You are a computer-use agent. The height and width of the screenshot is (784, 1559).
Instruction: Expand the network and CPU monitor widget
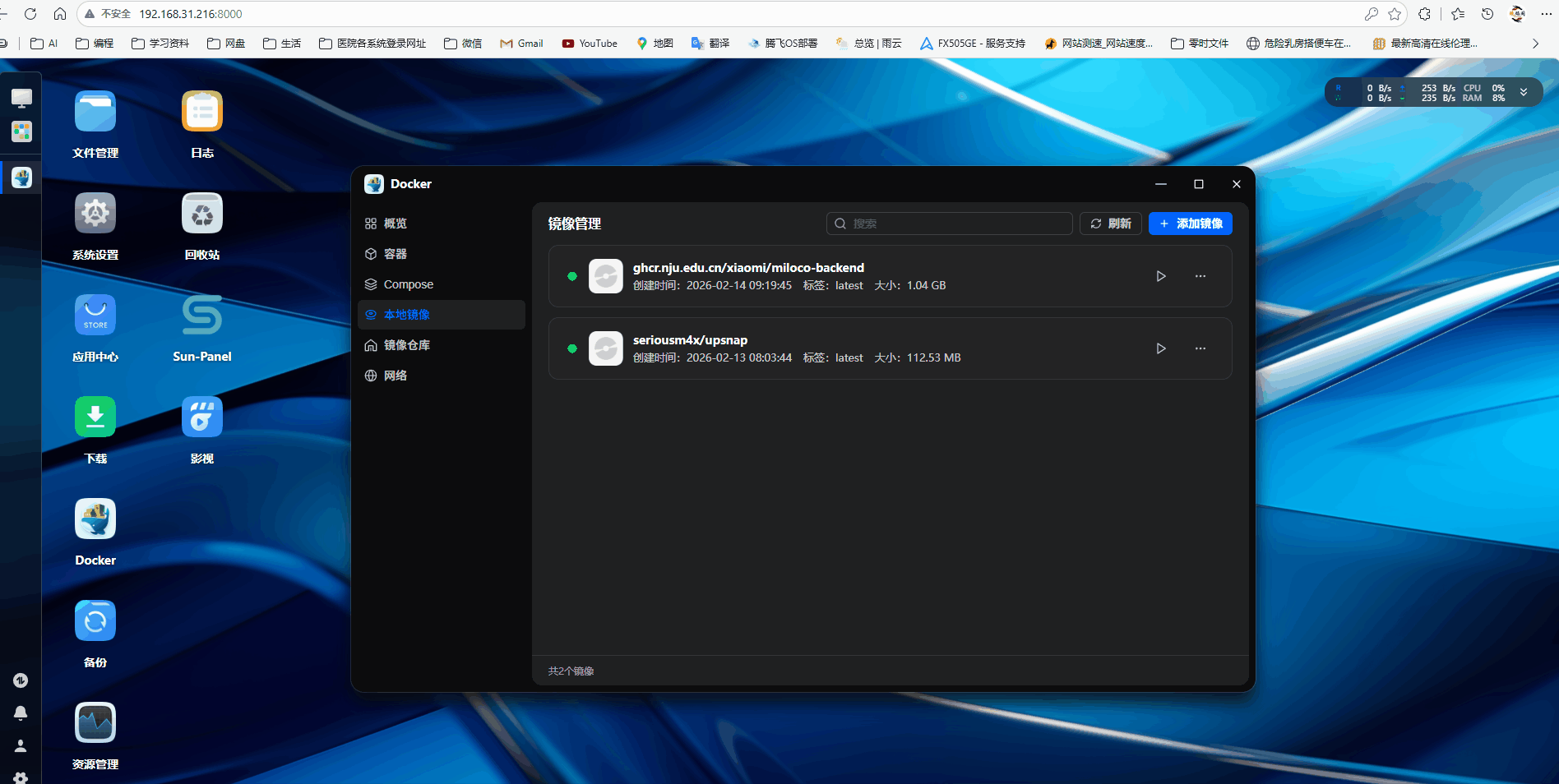[x=1524, y=92]
